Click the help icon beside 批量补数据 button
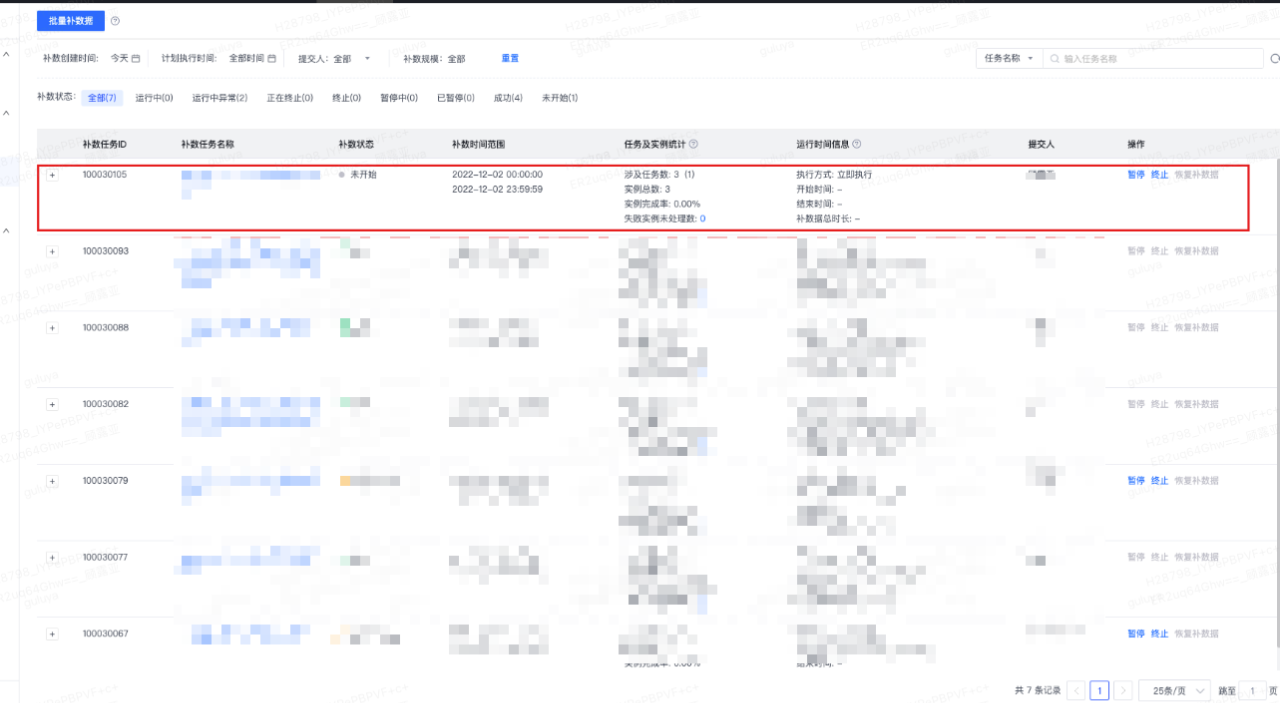 [115, 20]
